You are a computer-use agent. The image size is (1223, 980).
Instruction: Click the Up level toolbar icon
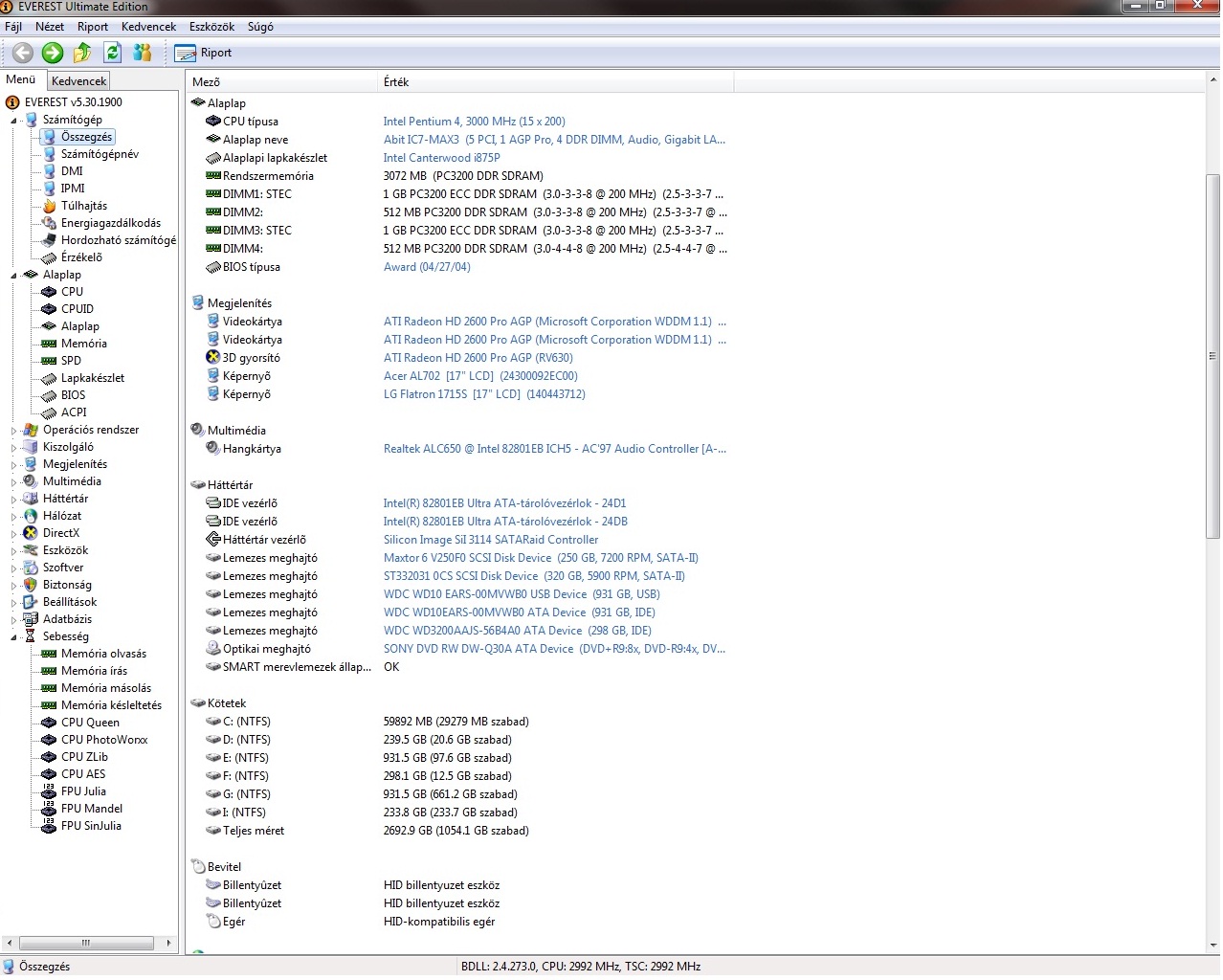pos(83,53)
